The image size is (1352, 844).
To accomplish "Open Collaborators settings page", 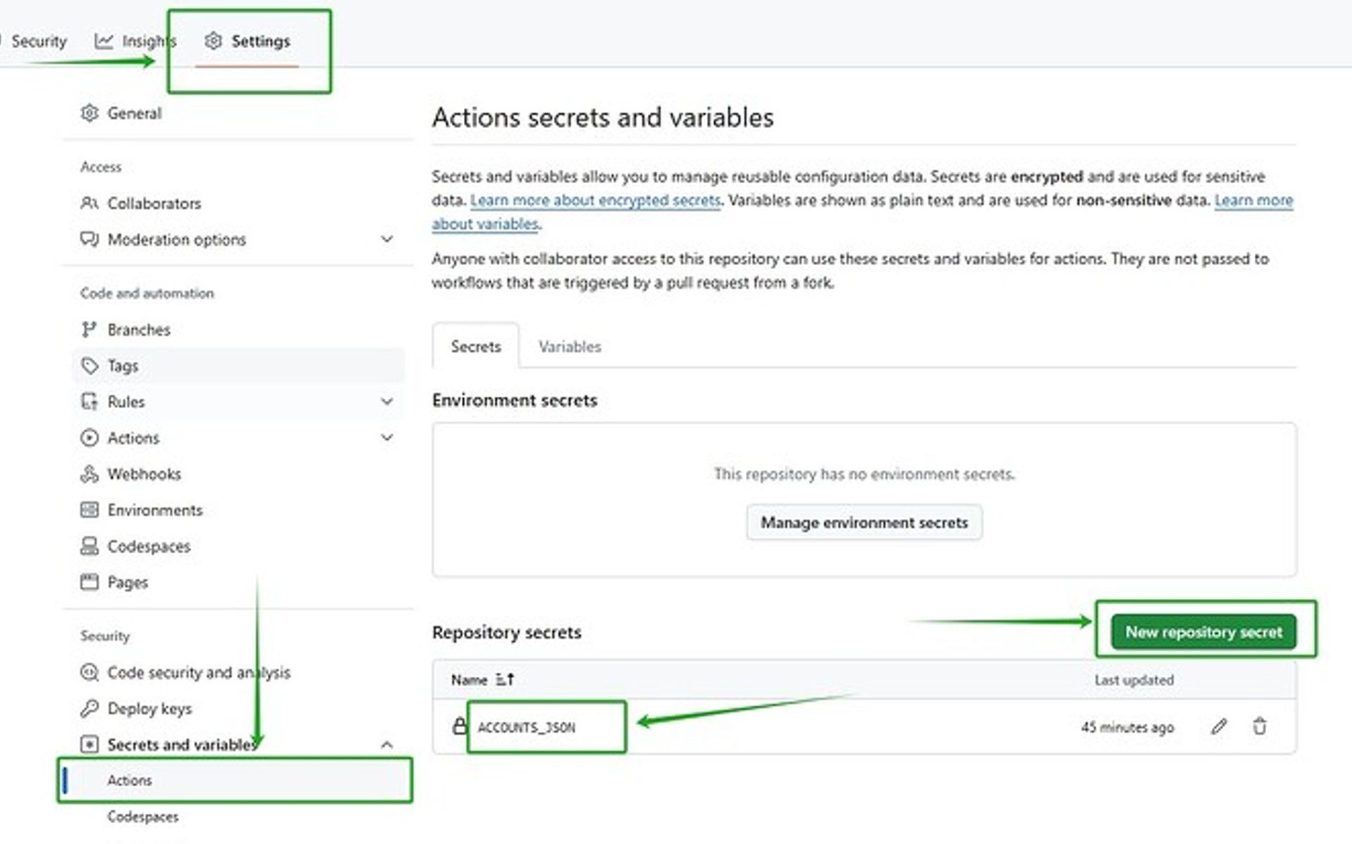I will (x=153, y=203).
